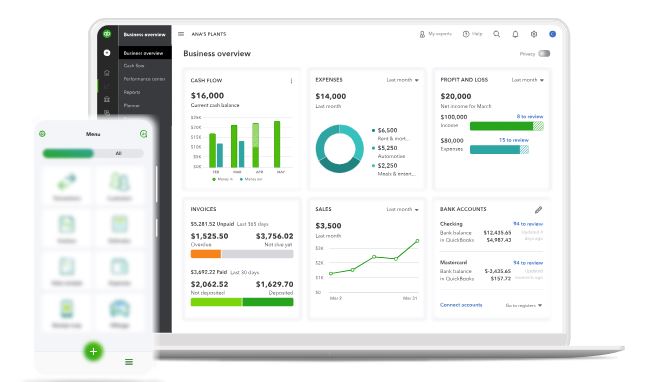
Task: Open the settings gear icon
Action: tap(534, 34)
